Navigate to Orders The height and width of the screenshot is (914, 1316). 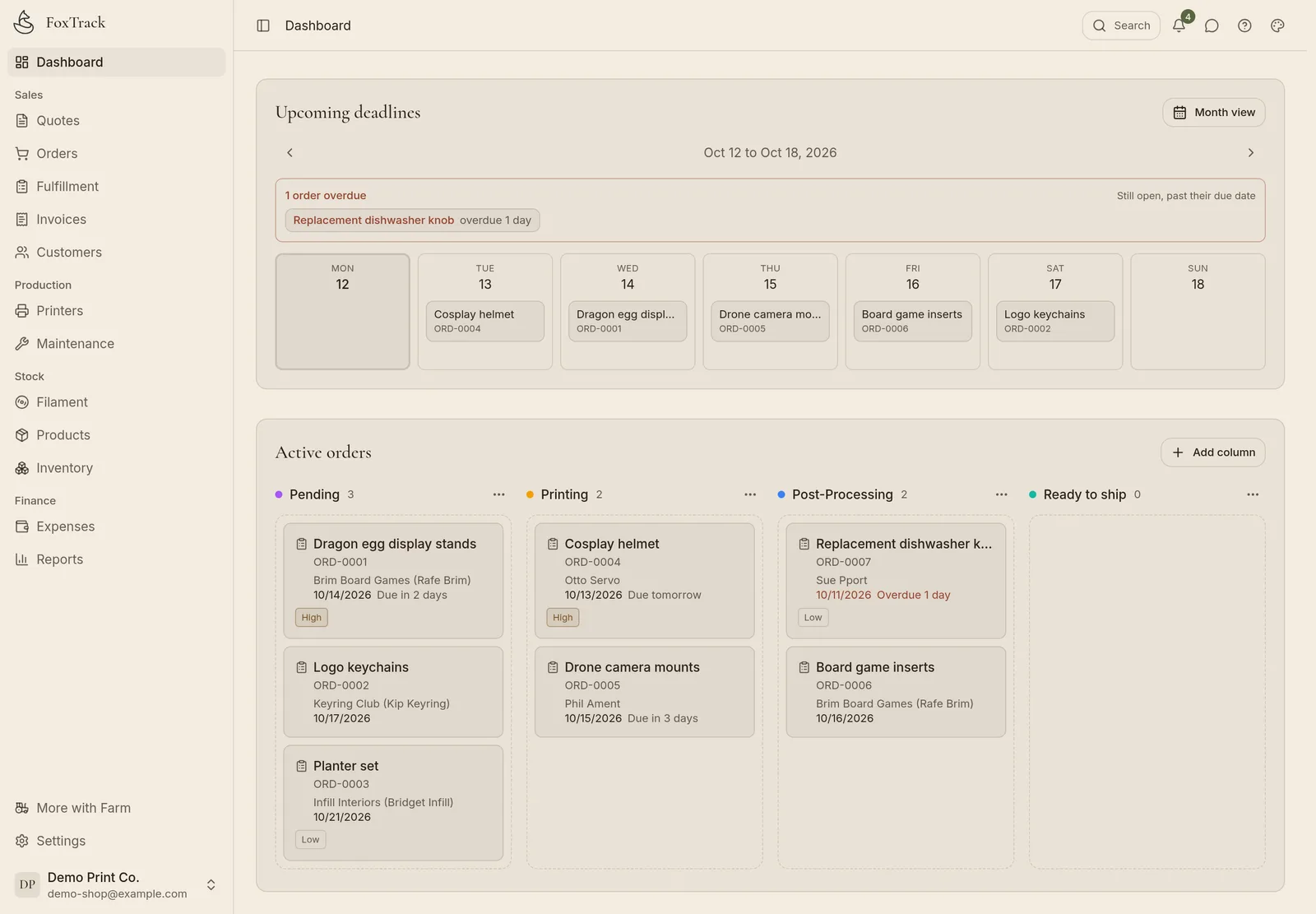117,154
